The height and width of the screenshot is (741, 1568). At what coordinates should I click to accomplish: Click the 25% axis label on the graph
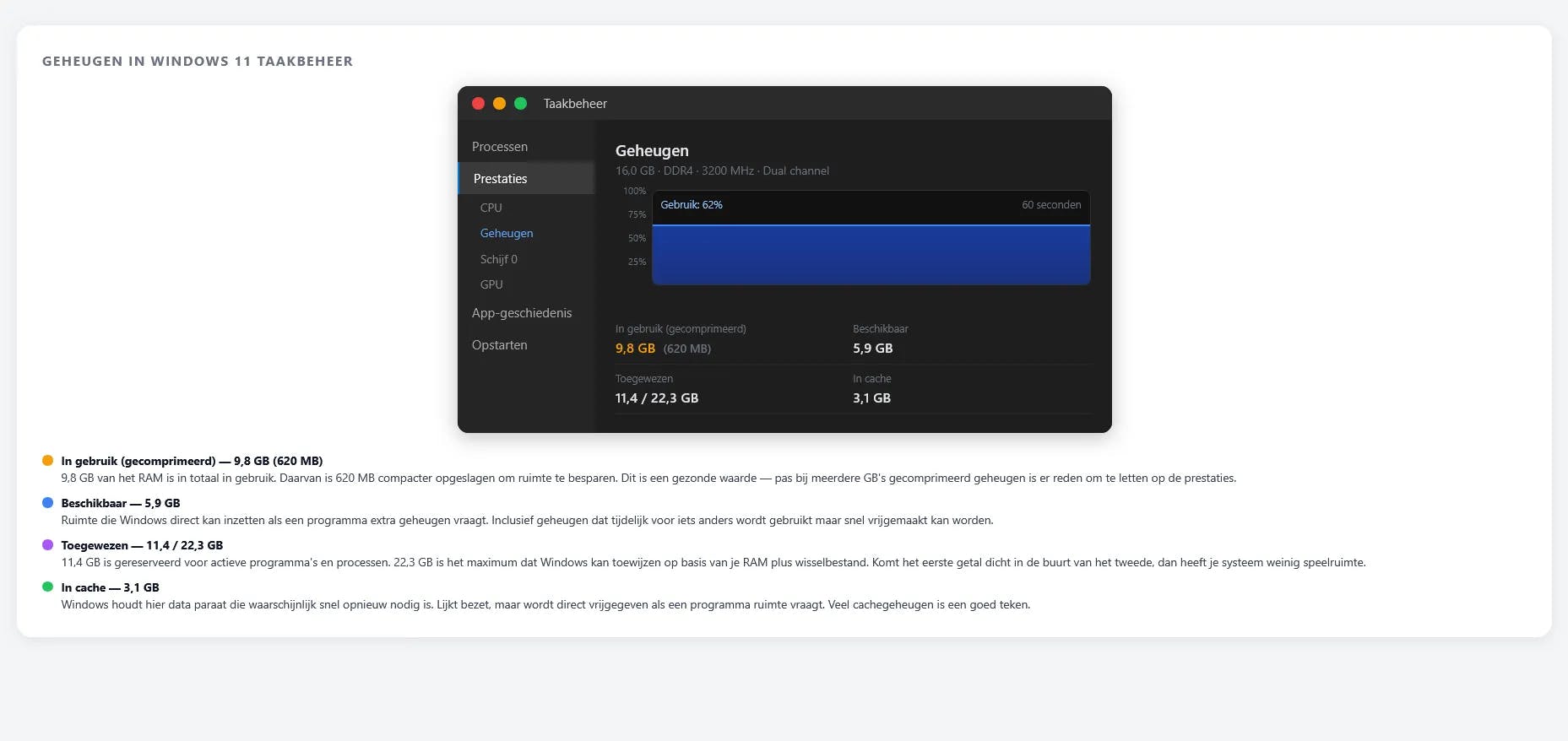[637, 262]
